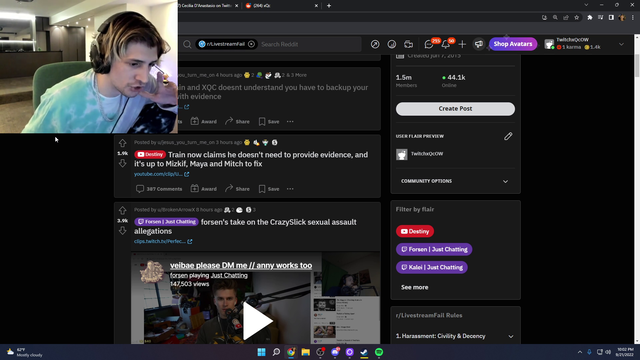The width and height of the screenshot is (640, 360).
Task: Click the megaphone advertise icon
Action: point(478,44)
